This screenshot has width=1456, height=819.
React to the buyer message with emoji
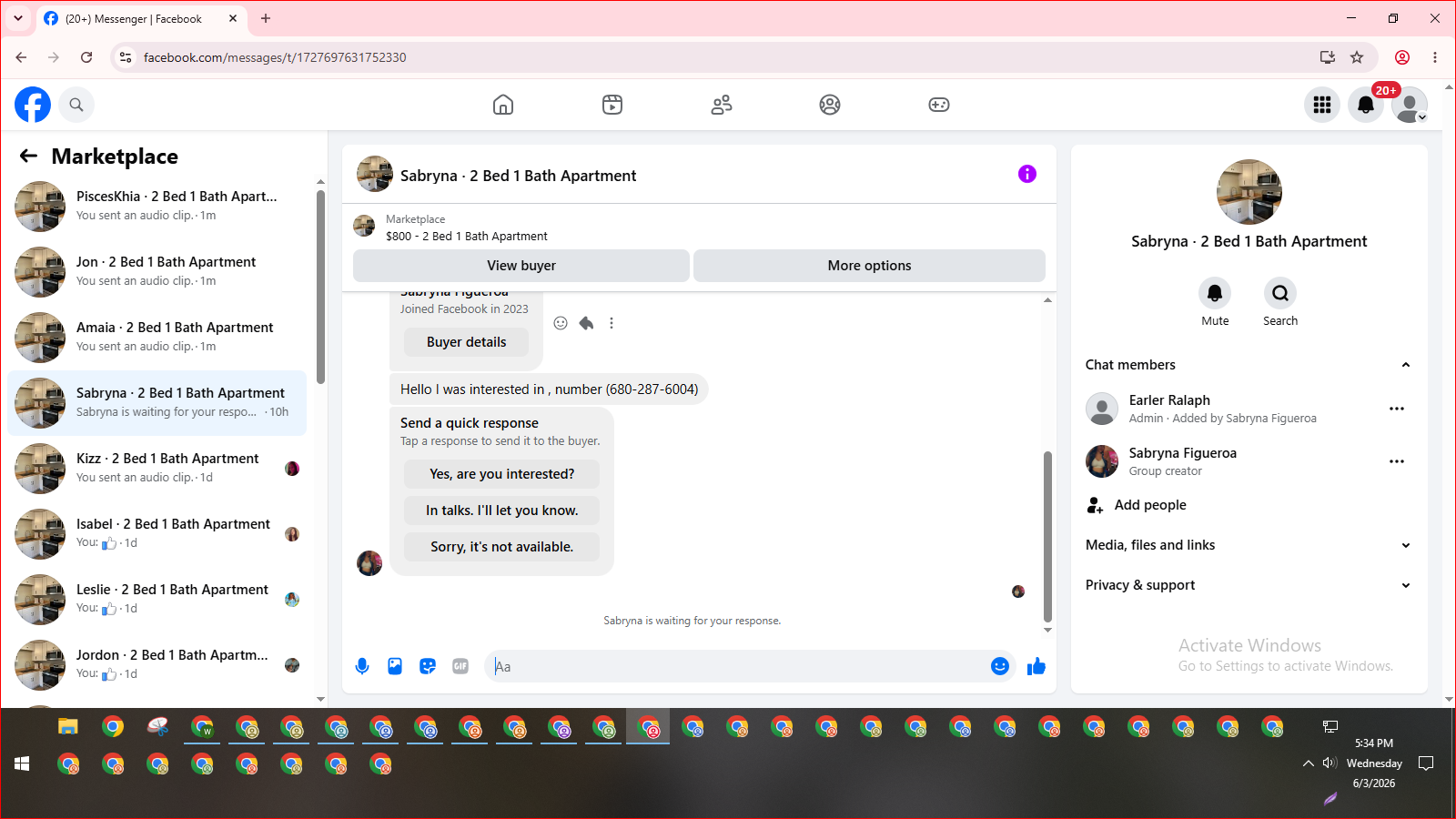561,323
